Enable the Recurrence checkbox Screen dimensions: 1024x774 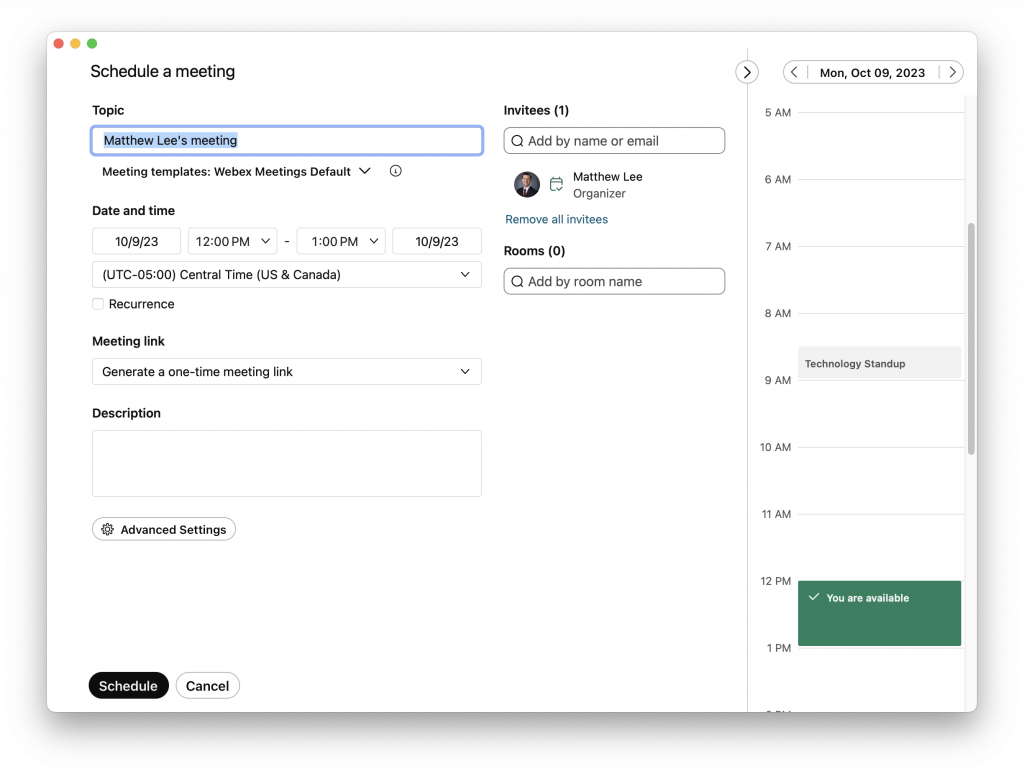pos(98,304)
